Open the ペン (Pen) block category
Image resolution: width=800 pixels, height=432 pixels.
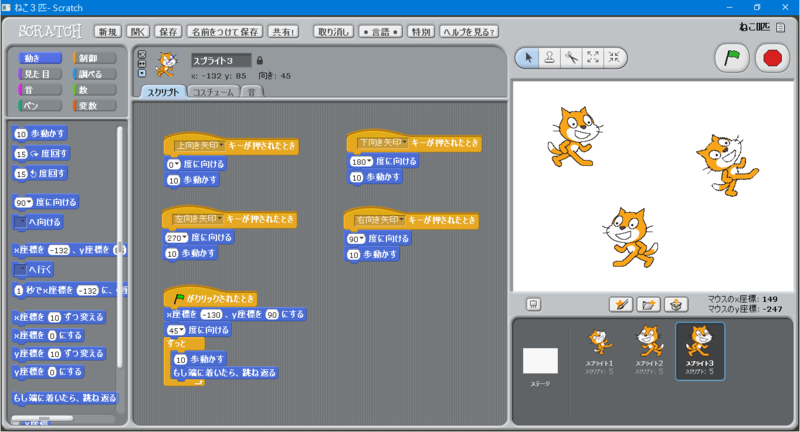click(40, 106)
